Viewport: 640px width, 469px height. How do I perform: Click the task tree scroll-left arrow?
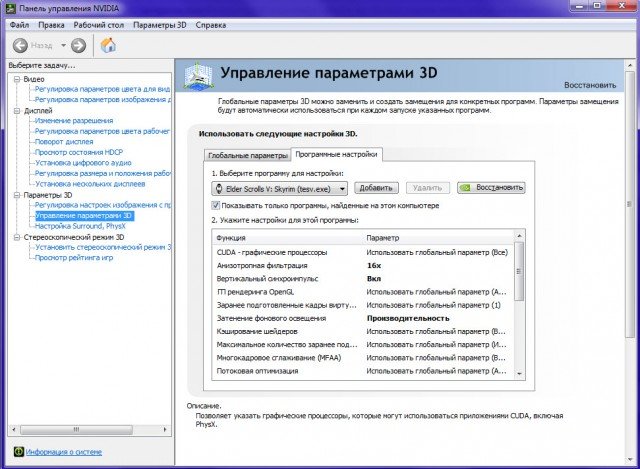(14, 429)
